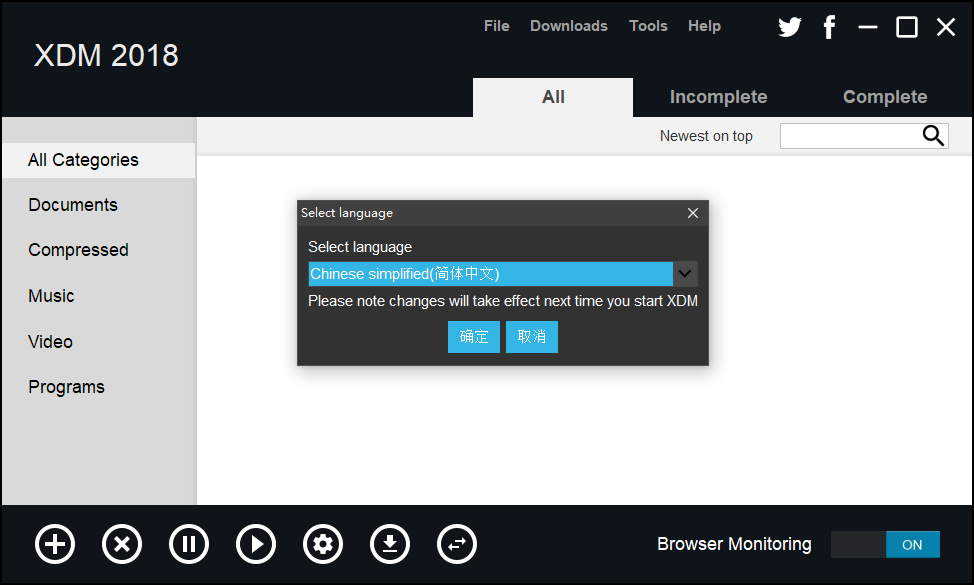Open the Newest on top sort dropdown
The image size is (974, 585).
706,136
